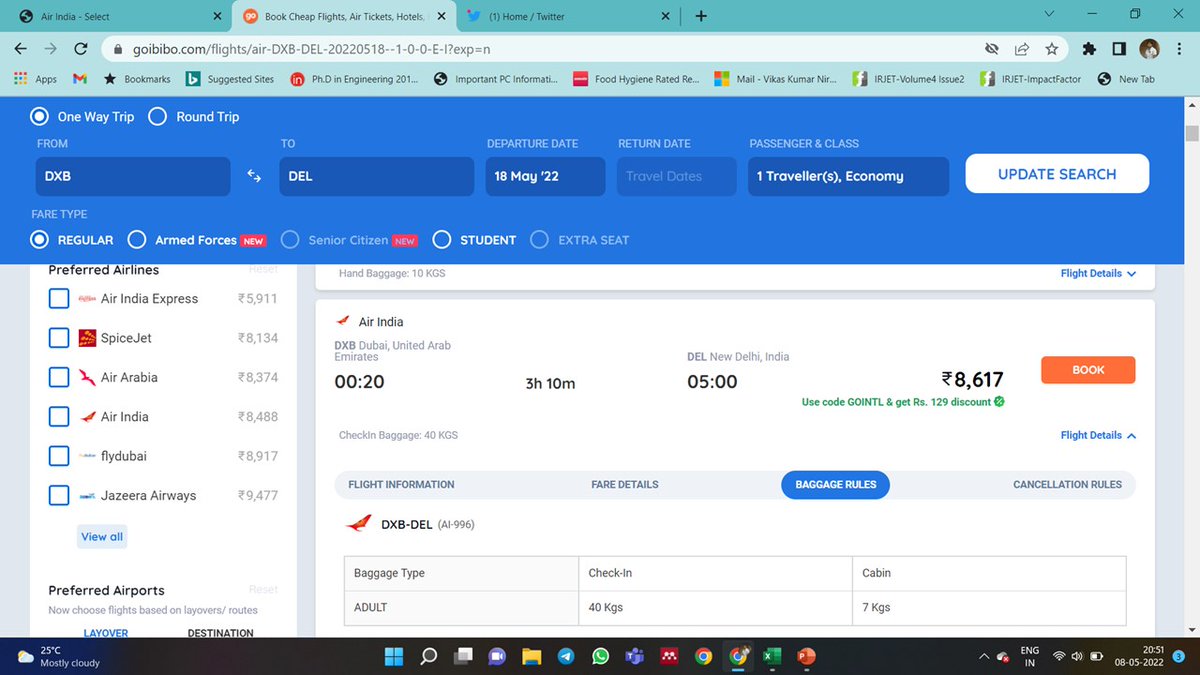Check the SpiceJet airline filter
1200x675 pixels.
(x=59, y=338)
